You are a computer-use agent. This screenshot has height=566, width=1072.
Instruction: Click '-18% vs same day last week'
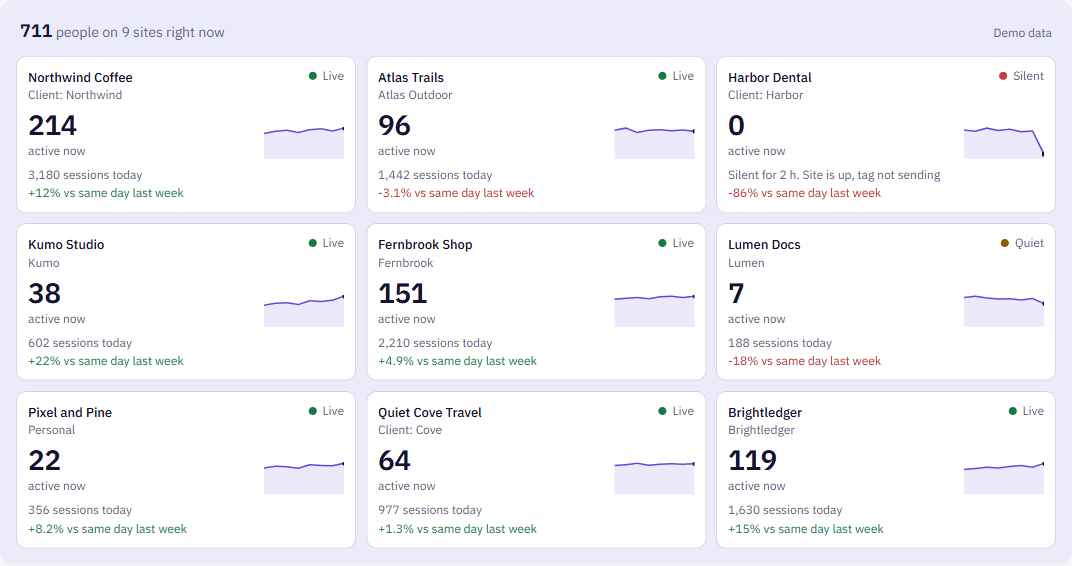805,361
